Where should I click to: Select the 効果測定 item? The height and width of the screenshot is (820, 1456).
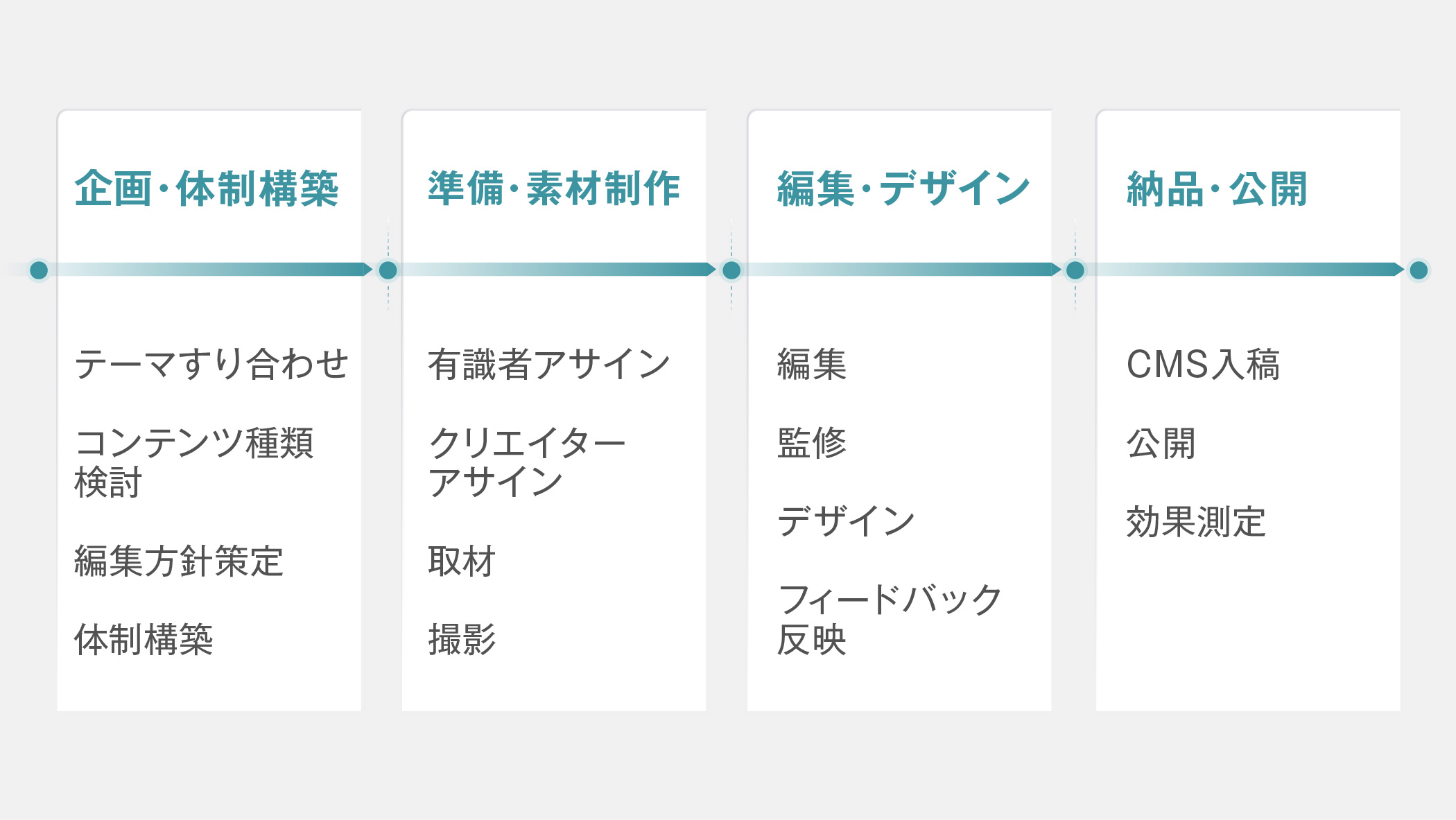point(1196,522)
